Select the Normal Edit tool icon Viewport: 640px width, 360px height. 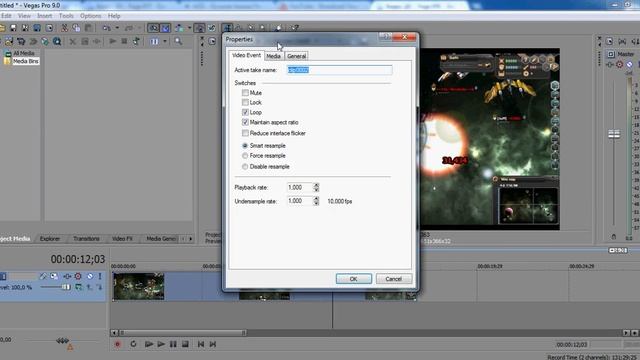(x=228, y=28)
